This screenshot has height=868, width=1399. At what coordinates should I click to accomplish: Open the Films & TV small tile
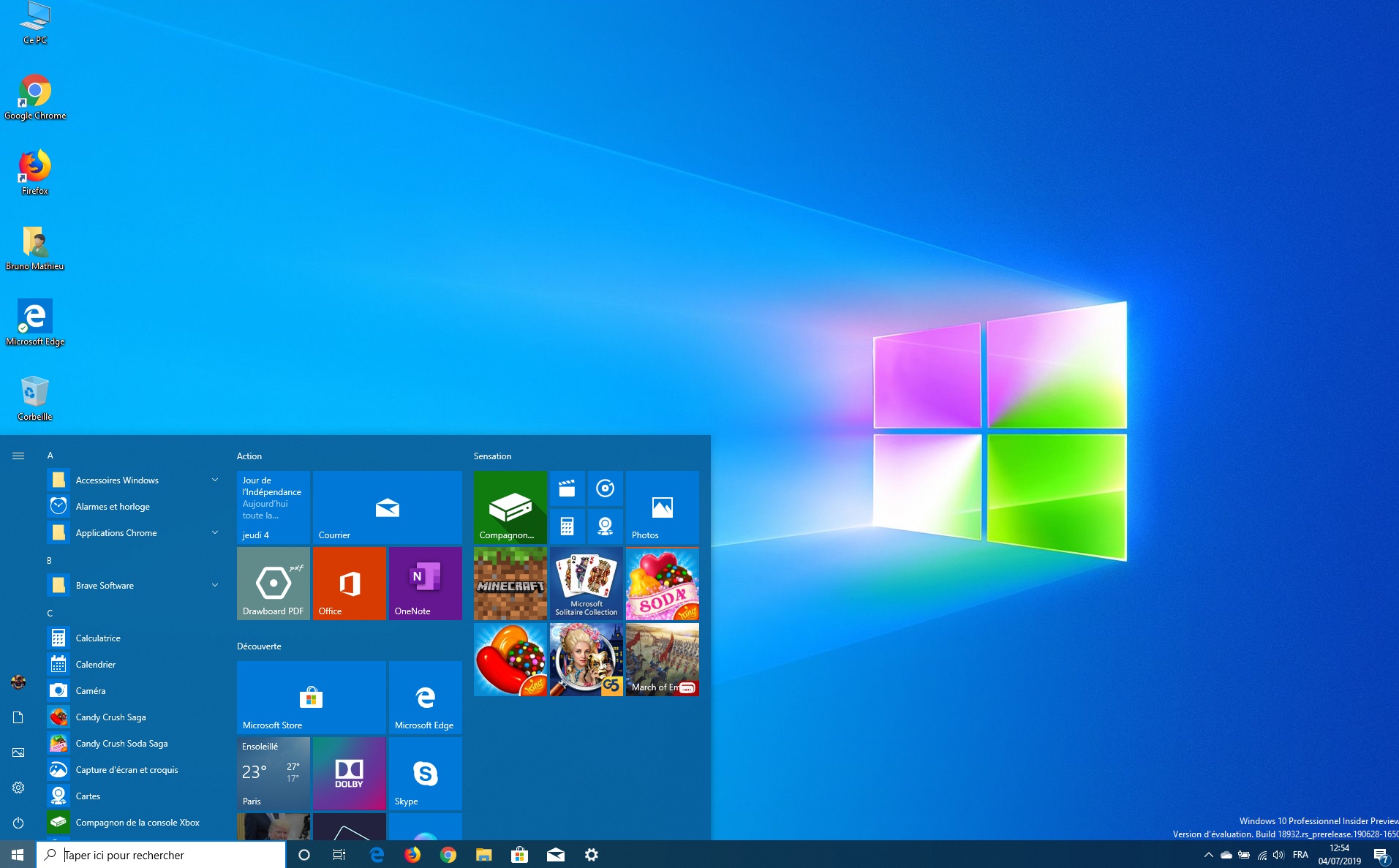[x=567, y=488]
